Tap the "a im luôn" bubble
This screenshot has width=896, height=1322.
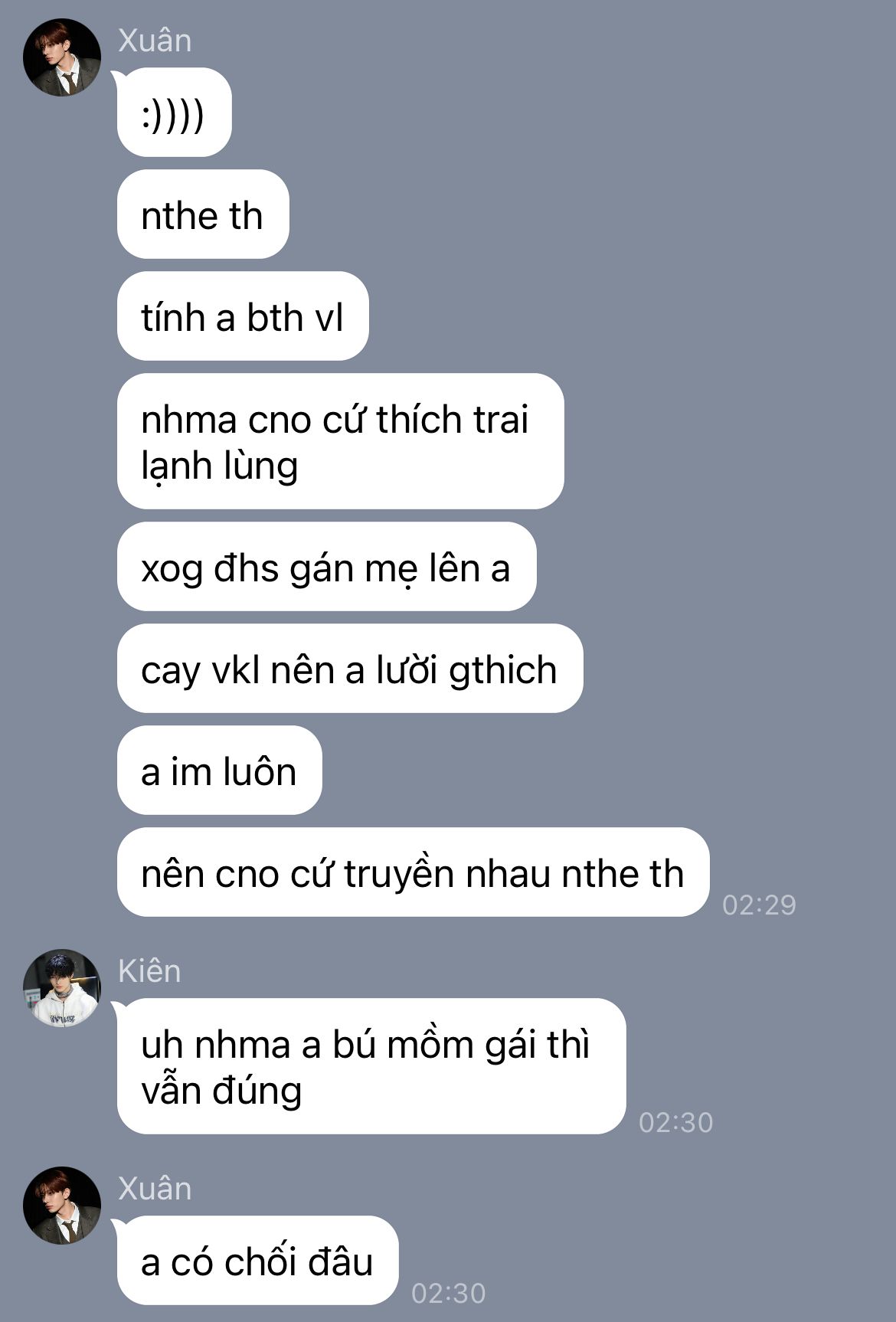(x=219, y=771)
